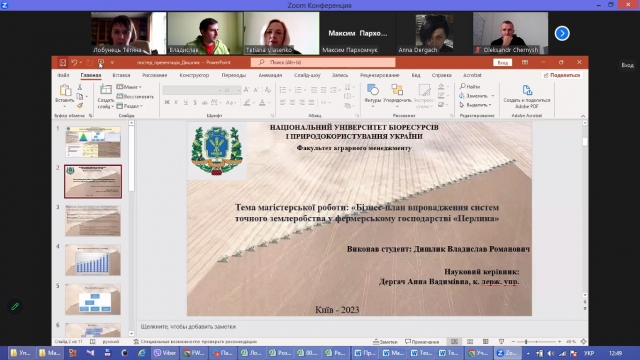
Task: Click the Paste (Вставить) clipboard icon
Action: (x=65, y=90)
